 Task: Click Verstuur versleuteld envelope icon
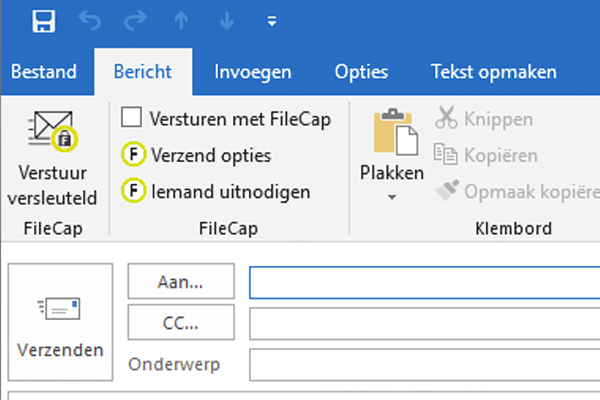(x=52, y=128)
